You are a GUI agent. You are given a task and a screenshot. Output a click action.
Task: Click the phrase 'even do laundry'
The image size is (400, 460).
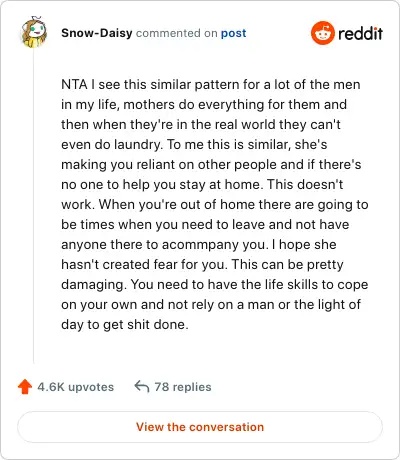coord(111,145)
